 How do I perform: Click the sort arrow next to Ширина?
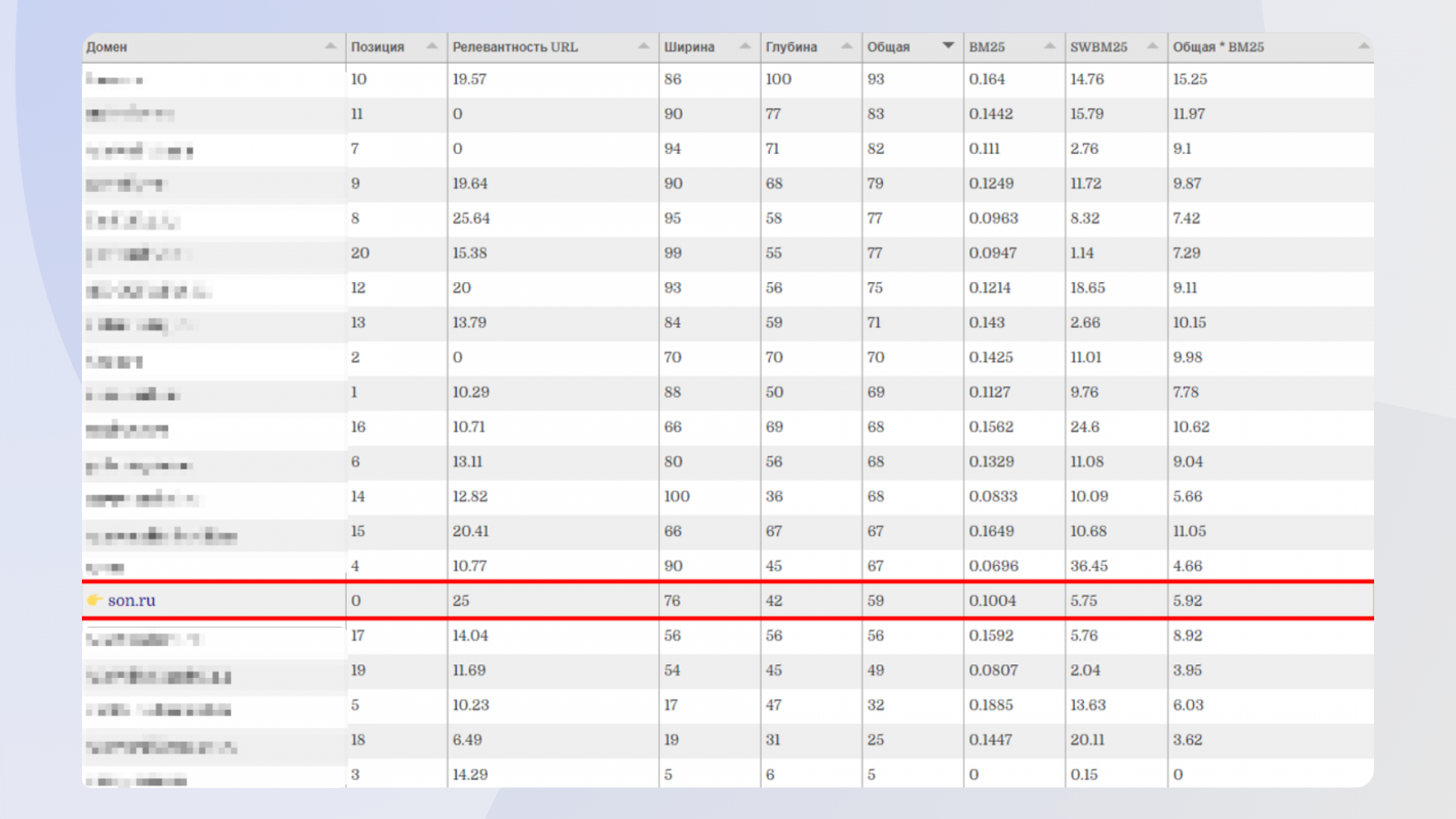[745, 46]
